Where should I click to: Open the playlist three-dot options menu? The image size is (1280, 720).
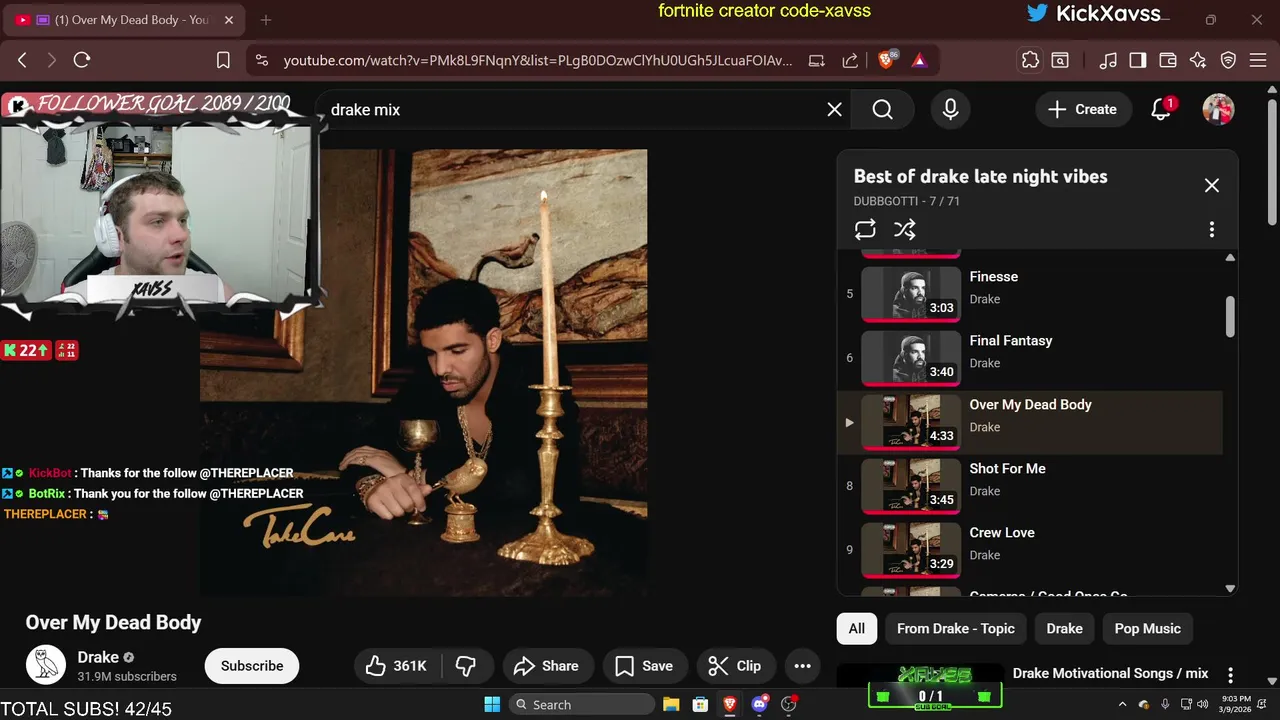click(x=1212, y=230)
